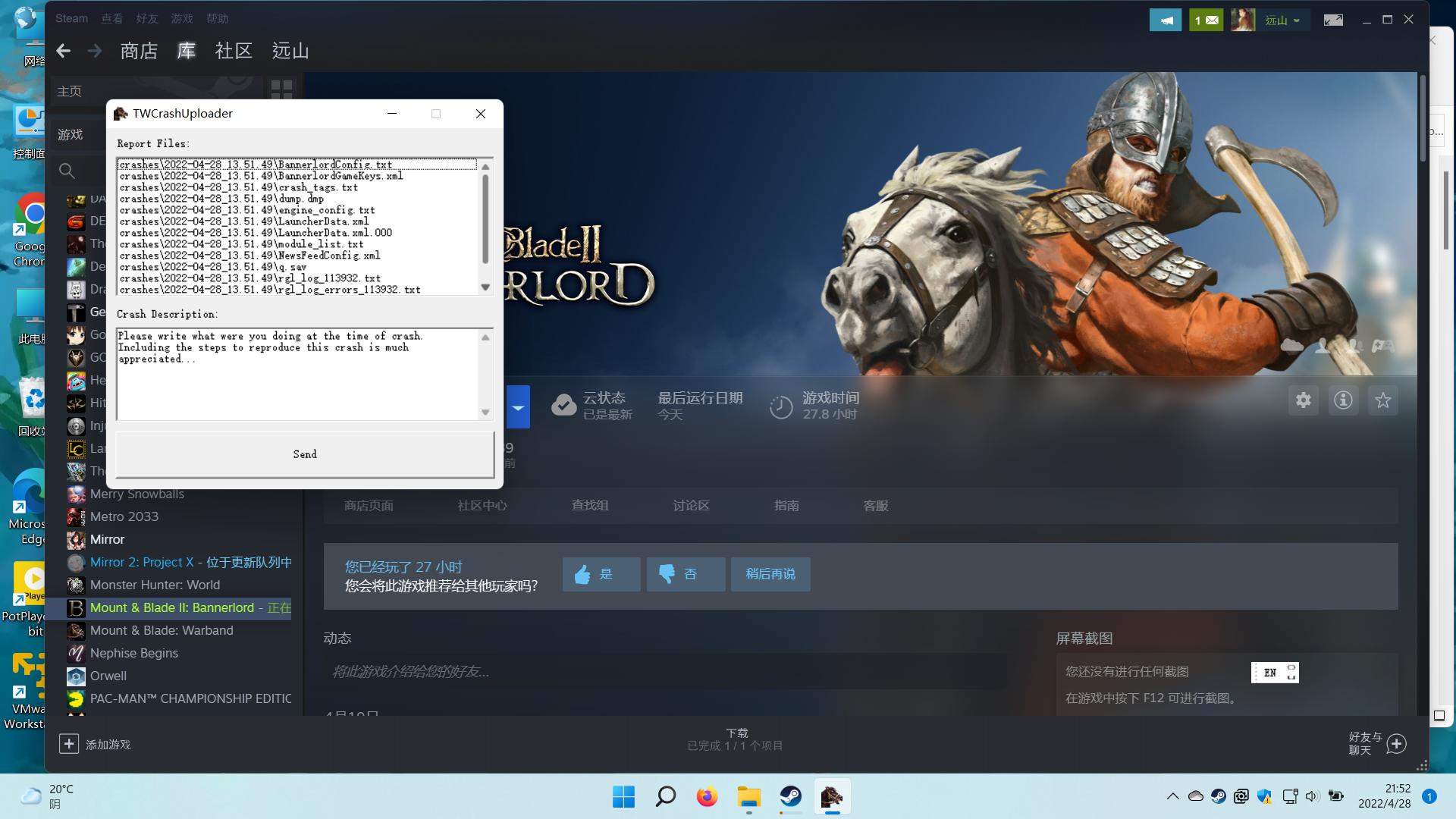Viewport: 1456px width, 819px height.
Task: Show hidden system tray icons chevron
Action: (1172, 796)
